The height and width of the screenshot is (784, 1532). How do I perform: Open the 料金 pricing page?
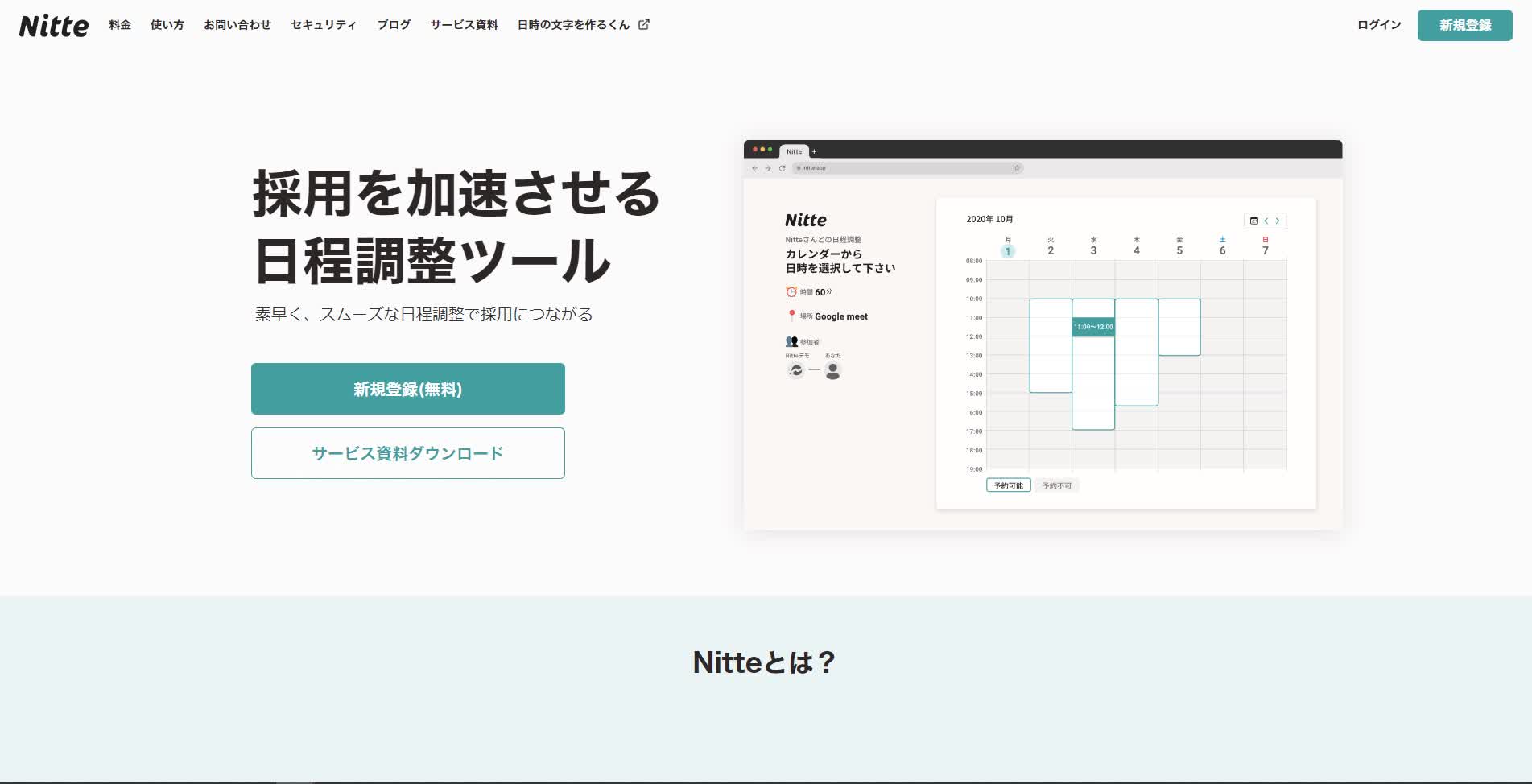coord(120,25)
